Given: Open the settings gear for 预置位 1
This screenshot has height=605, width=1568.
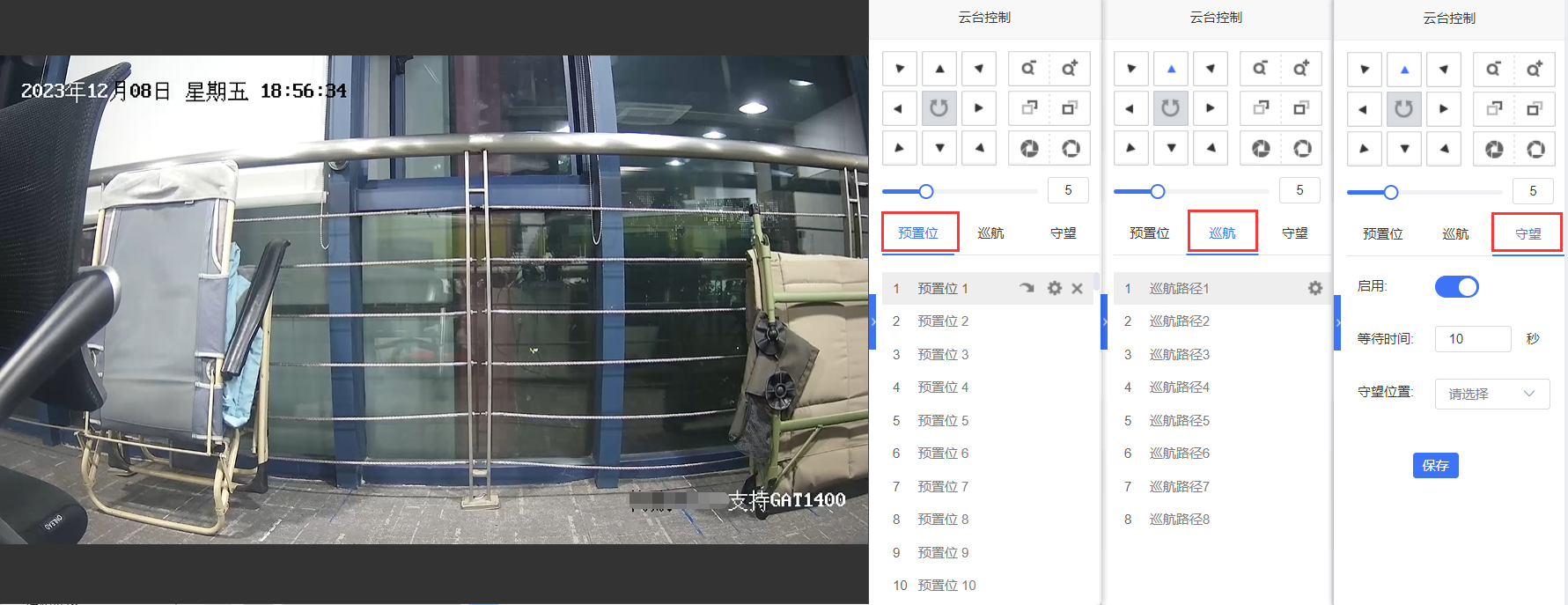Looking at the screenshot, I should 1054,288.
